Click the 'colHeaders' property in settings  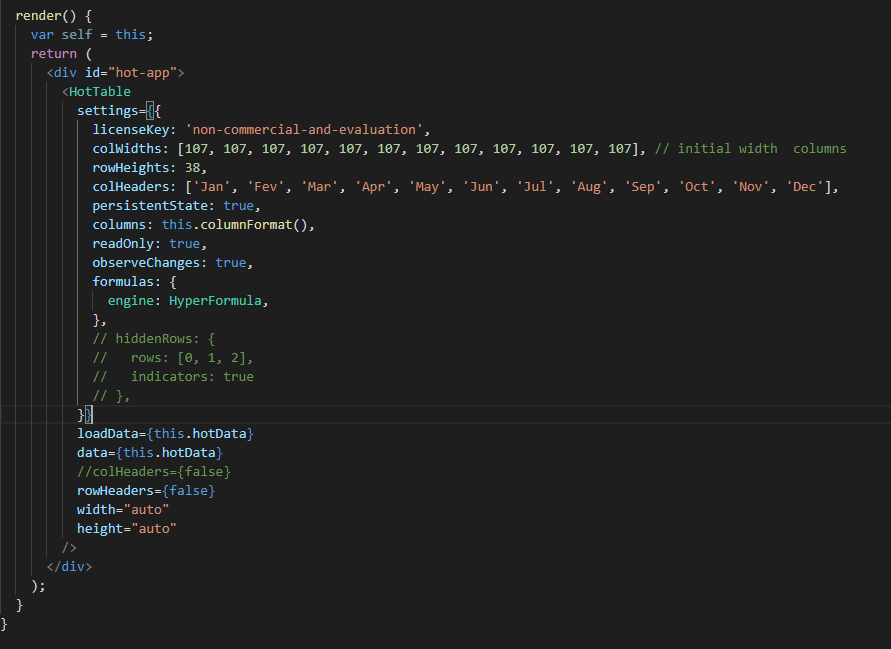(131, 187)
